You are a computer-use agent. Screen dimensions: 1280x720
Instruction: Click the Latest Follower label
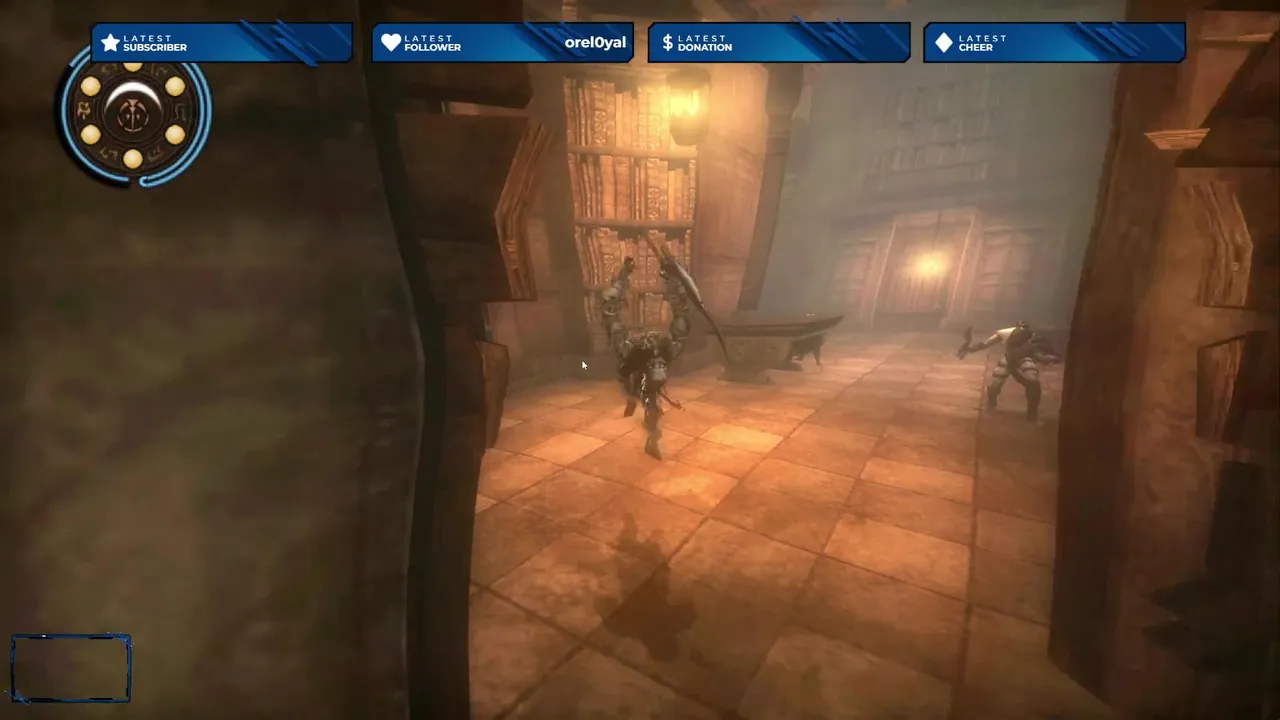[433, 43]
